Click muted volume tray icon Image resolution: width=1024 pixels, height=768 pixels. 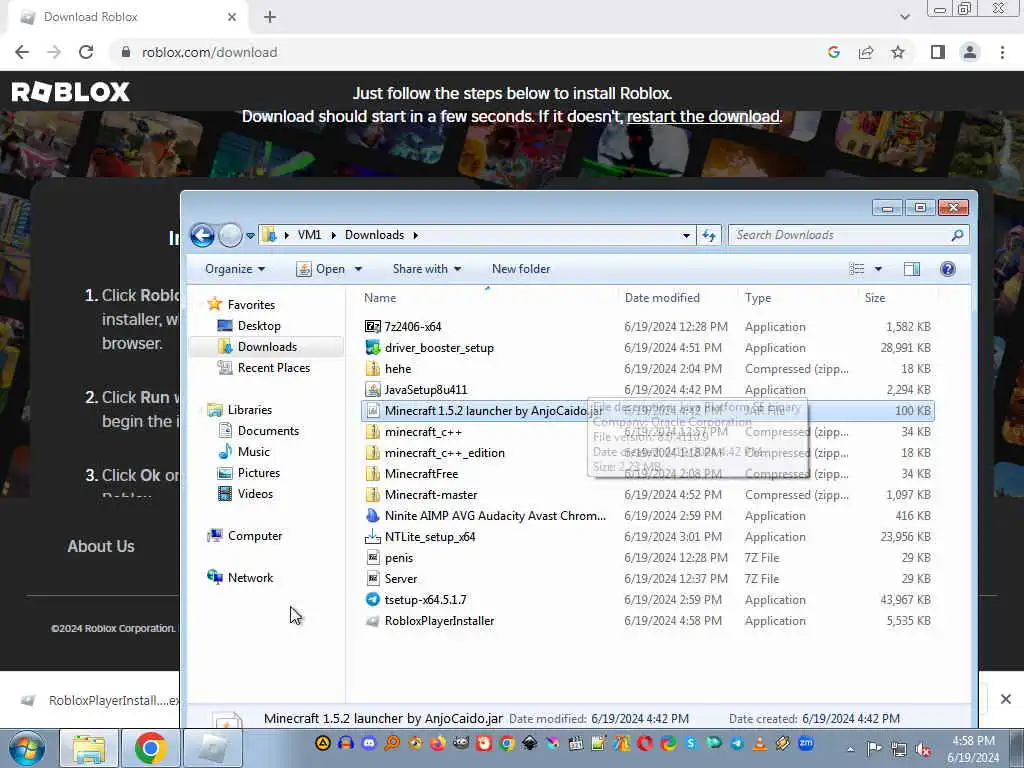[x=923, y=749]
